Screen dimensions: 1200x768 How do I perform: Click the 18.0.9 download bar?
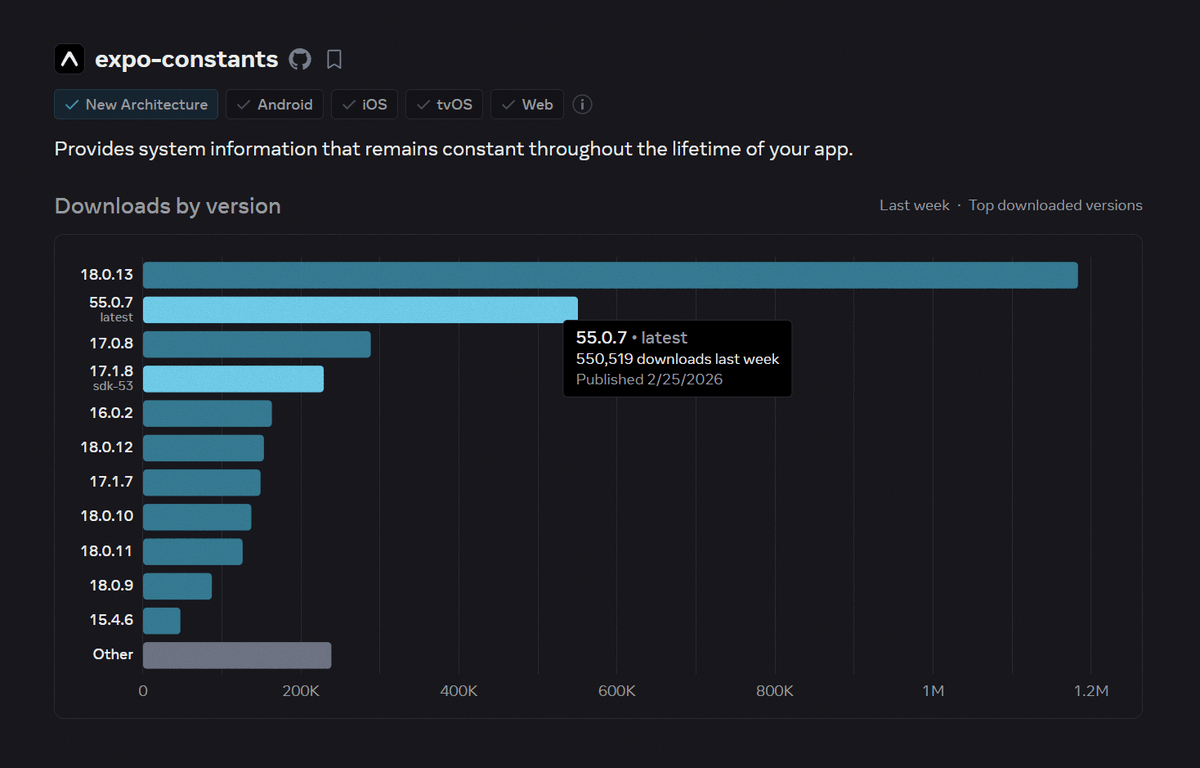177,586
